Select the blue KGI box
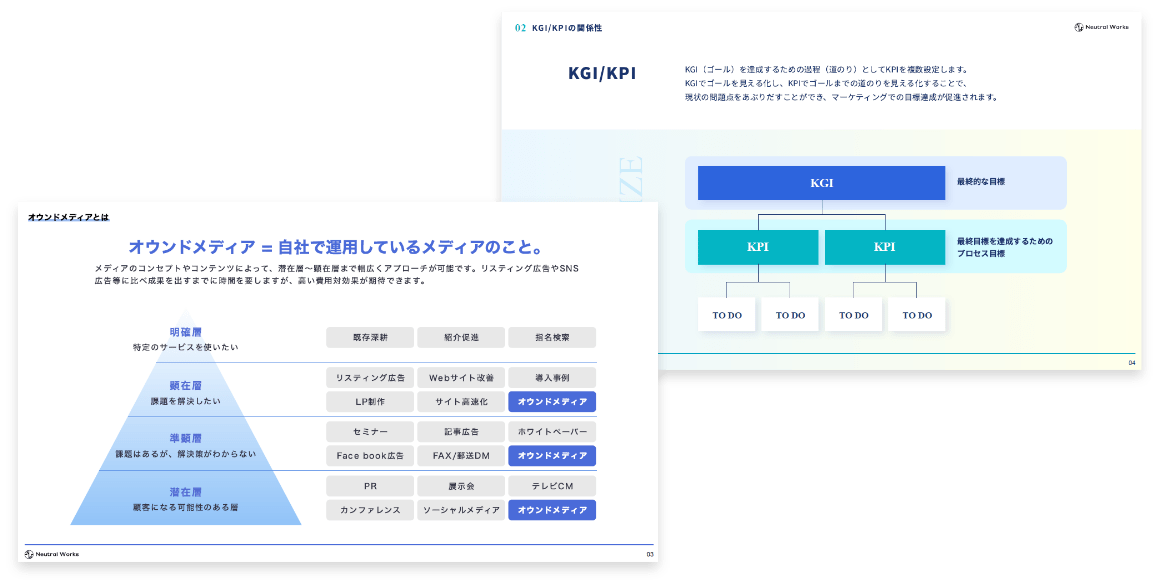The height and width of the screenshot is (586, 1160). [x=821, y=183]
